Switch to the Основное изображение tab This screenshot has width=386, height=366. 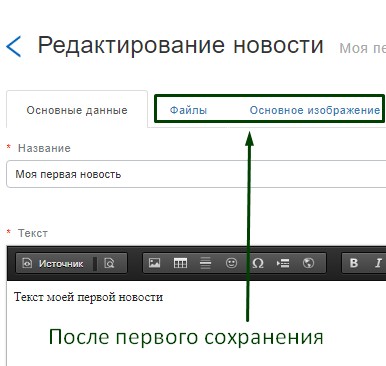point(315,110)
